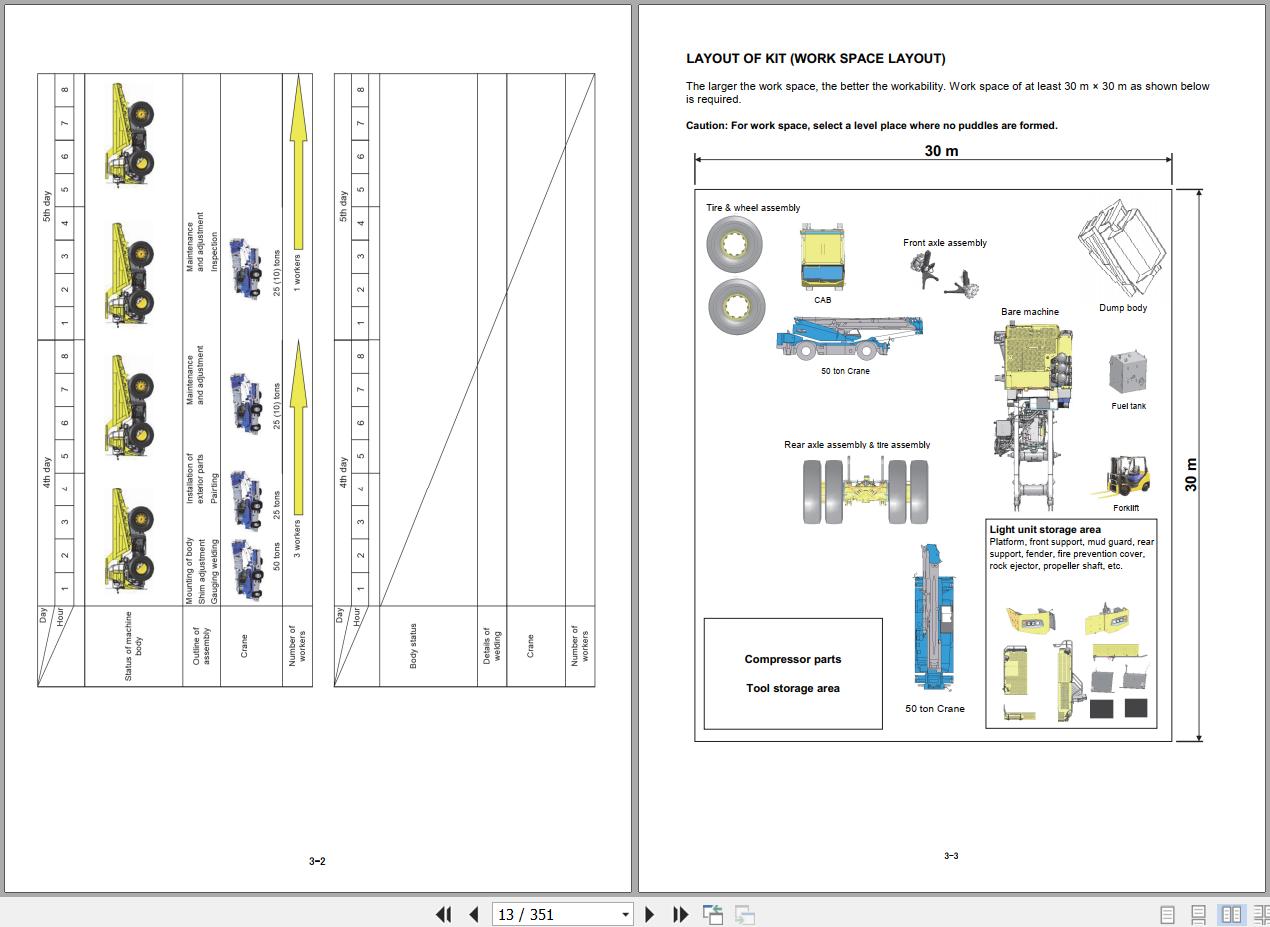Enable continuous page scrolling layout
This screenshot has height=927, width=1270.
(1198, 914)
